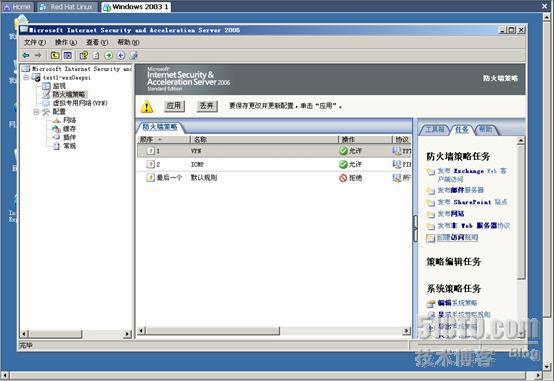Click the last globe icon in the toolbar
Image resolution: width=554 pixels, height=381 pixels.
point(133,55)
